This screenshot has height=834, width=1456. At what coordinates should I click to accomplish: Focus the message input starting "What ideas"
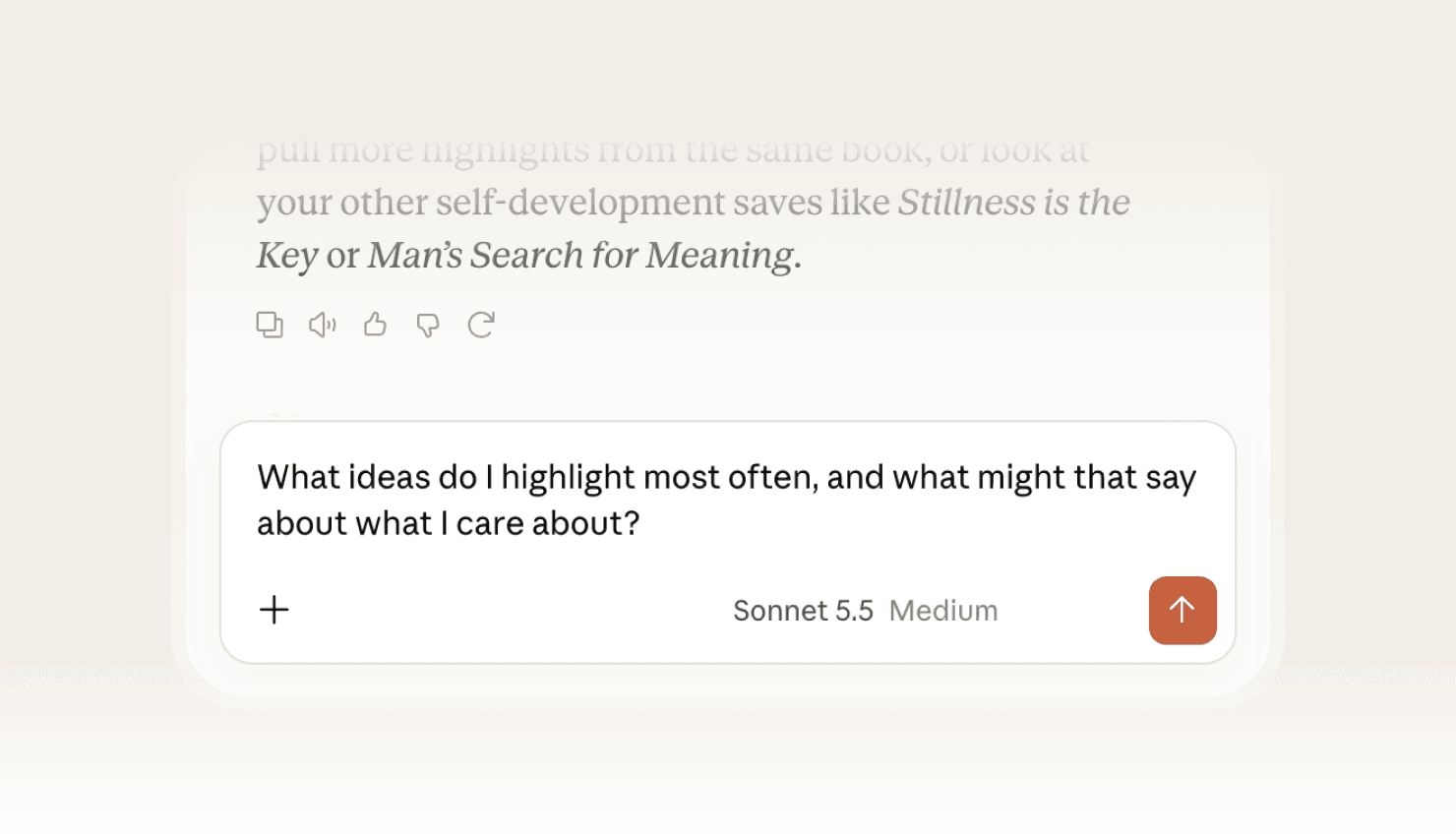point(727,501)
